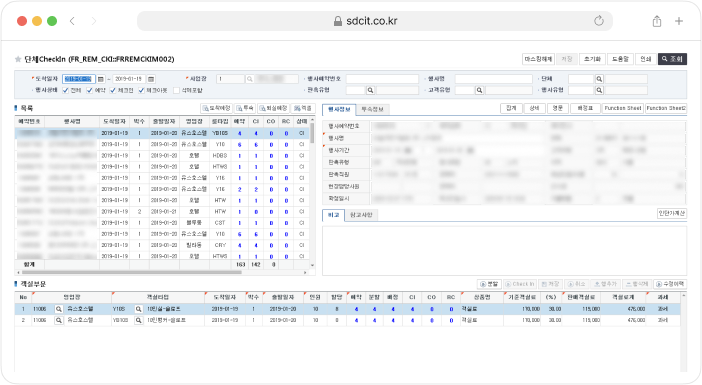The height and width of the screenshot is (385, 702).
Task: Click the 엑셀 export button above the list
Action: tap(303, 108)
